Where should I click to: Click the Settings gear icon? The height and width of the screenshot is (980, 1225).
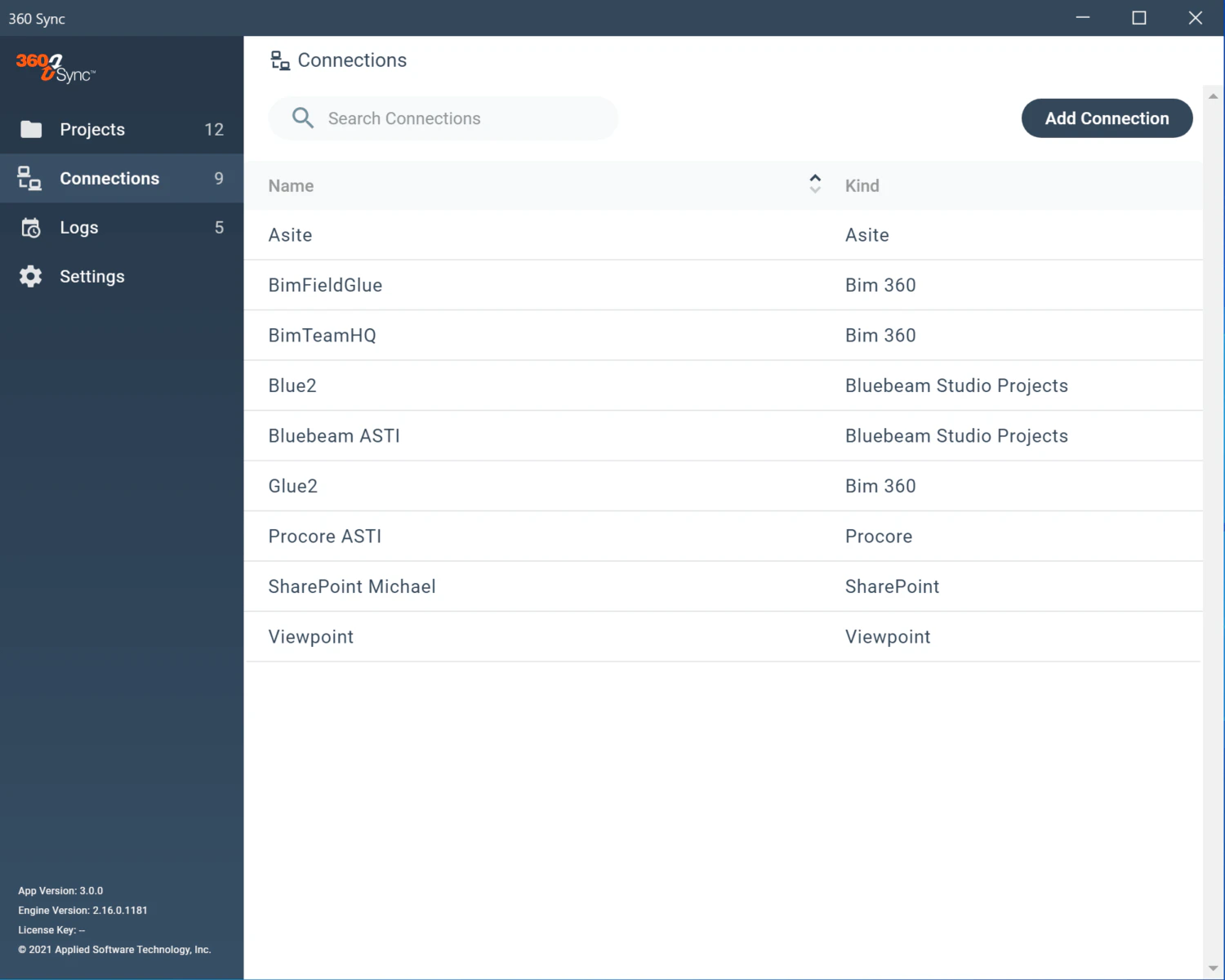click(x=31, y=277)
